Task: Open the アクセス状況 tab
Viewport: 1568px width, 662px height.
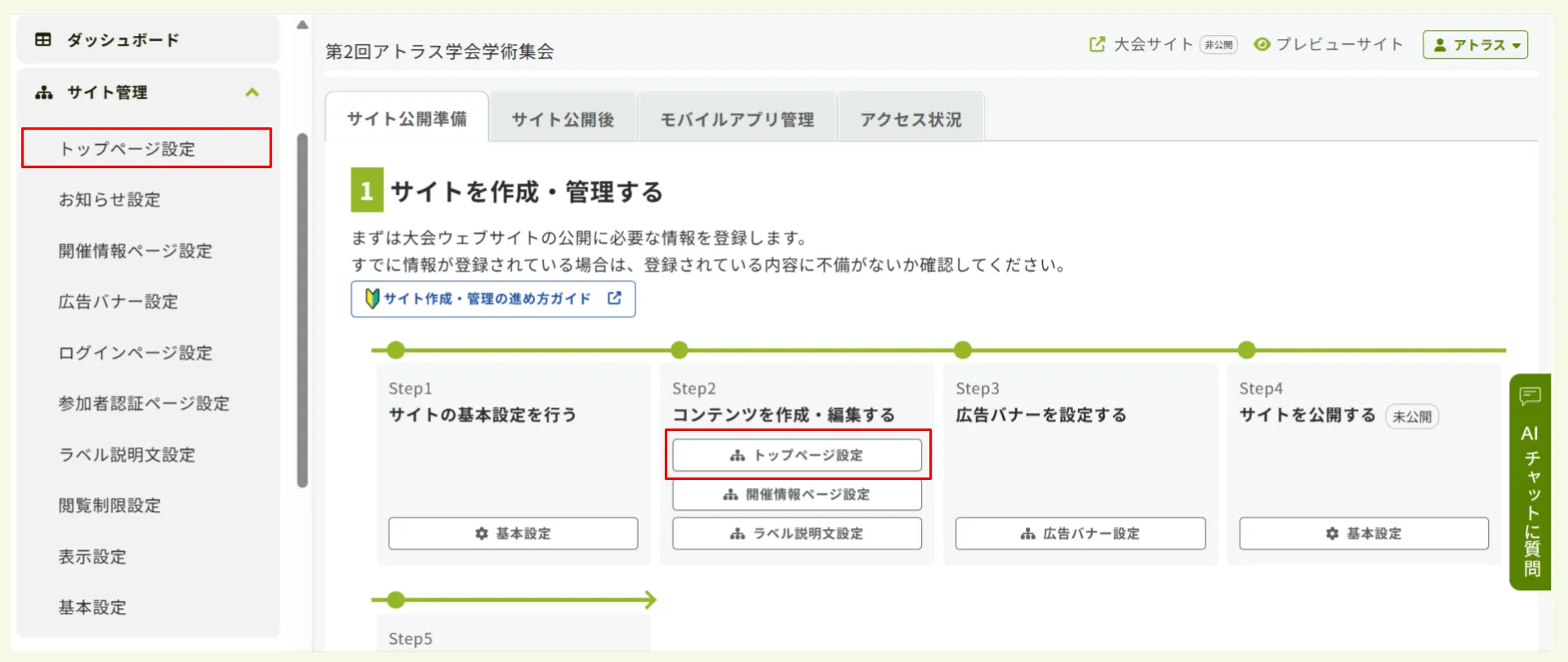Action: click(x=911, y=119)
